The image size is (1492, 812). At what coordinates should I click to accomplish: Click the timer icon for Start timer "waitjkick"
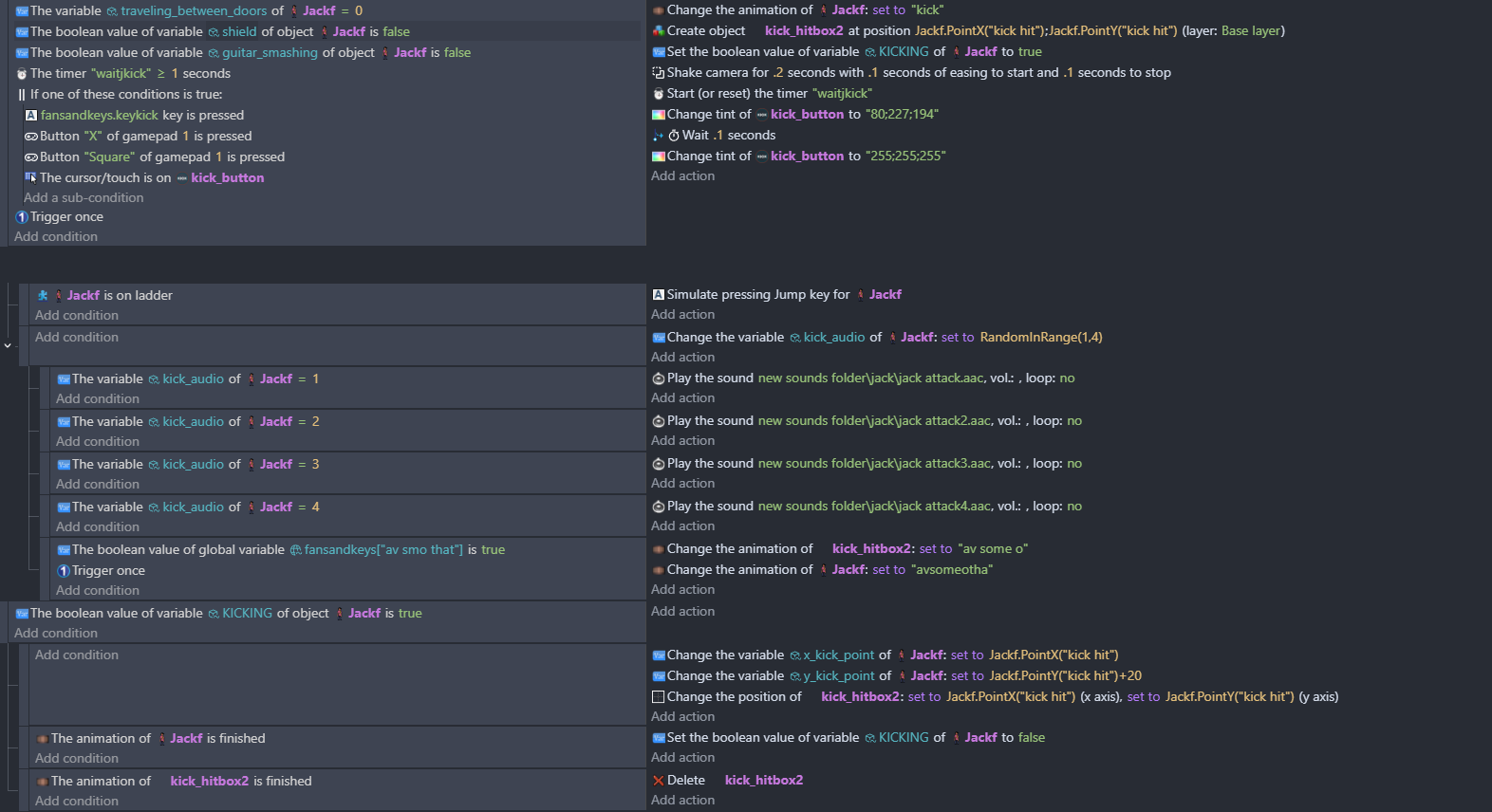(x=658, y=94)
